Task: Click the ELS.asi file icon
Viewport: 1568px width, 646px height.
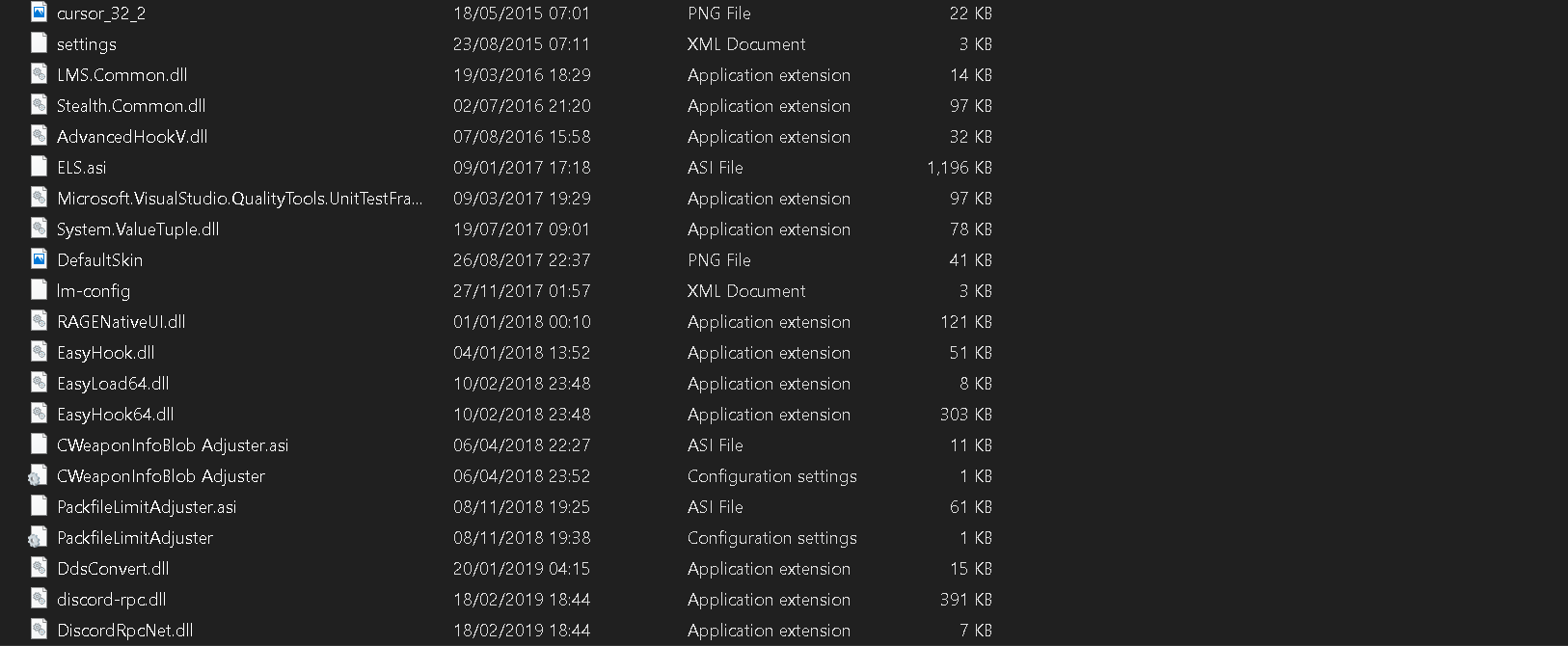Action: [x=39, y=167]
